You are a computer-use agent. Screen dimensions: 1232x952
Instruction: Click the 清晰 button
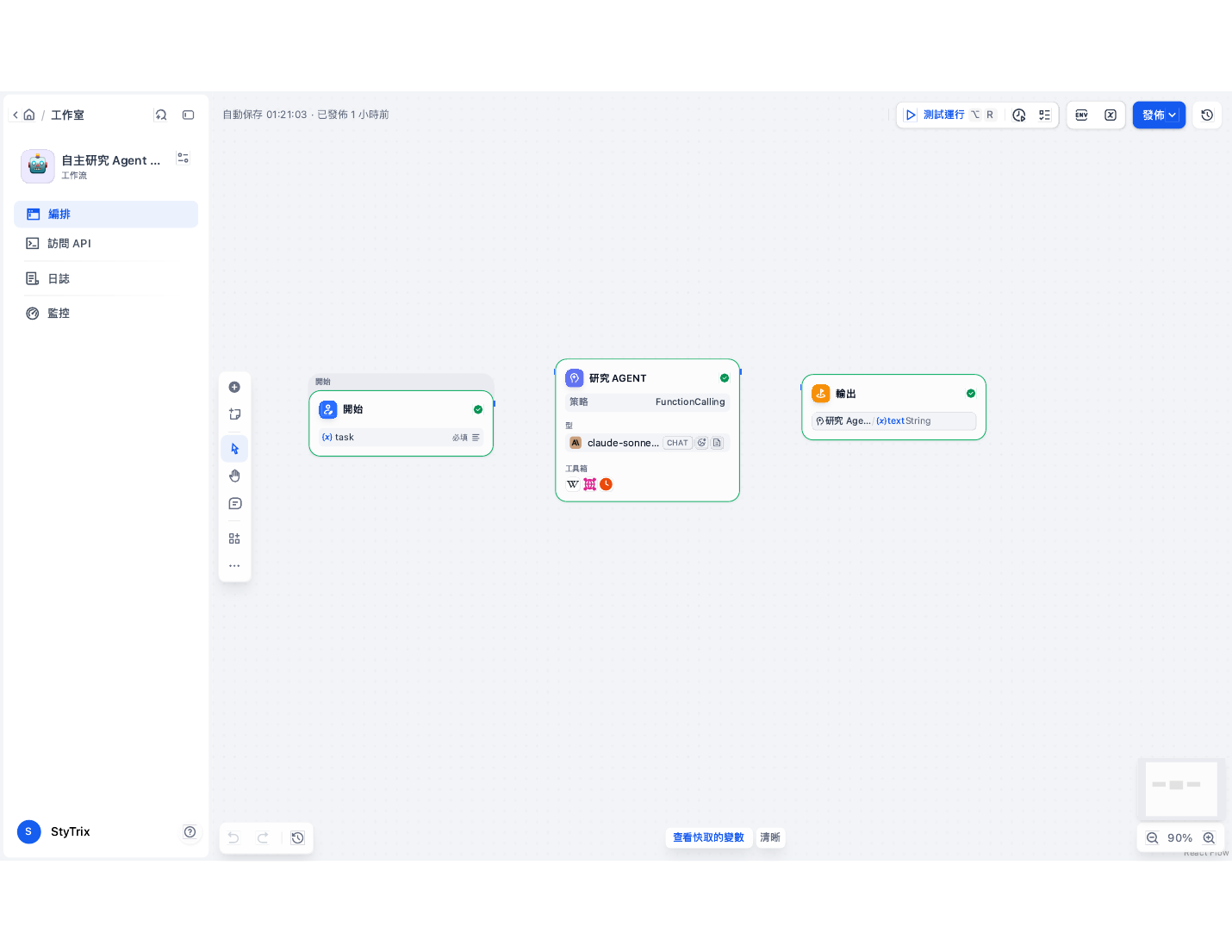(x=770, y=837)
